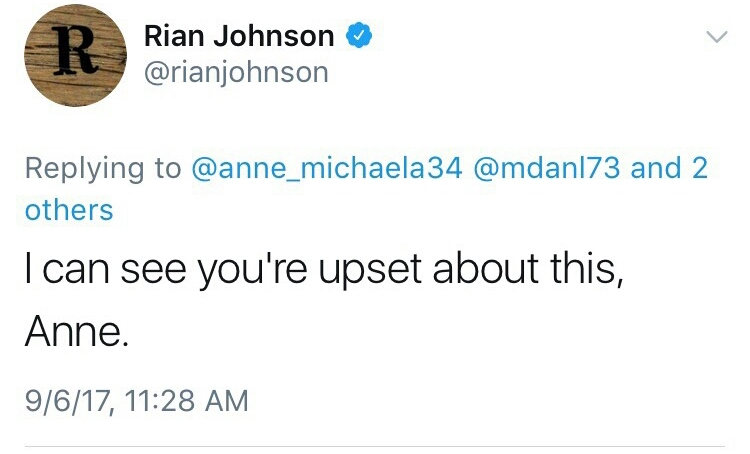Screen dimensions: 750x454
Task: Click the blue verified badge
Action: click(x=358, y=37)
